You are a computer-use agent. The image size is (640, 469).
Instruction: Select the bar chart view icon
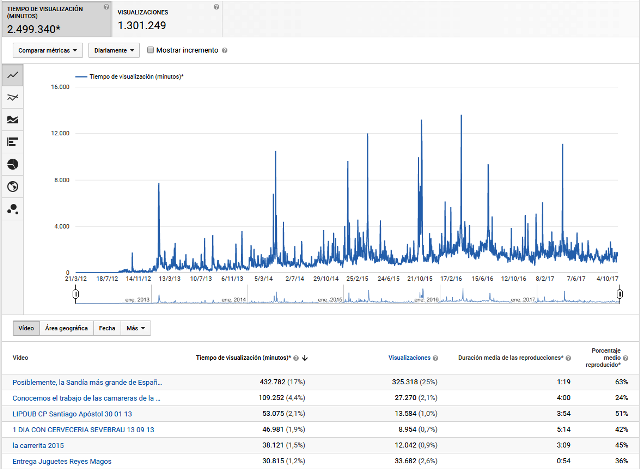pos(13,141)
